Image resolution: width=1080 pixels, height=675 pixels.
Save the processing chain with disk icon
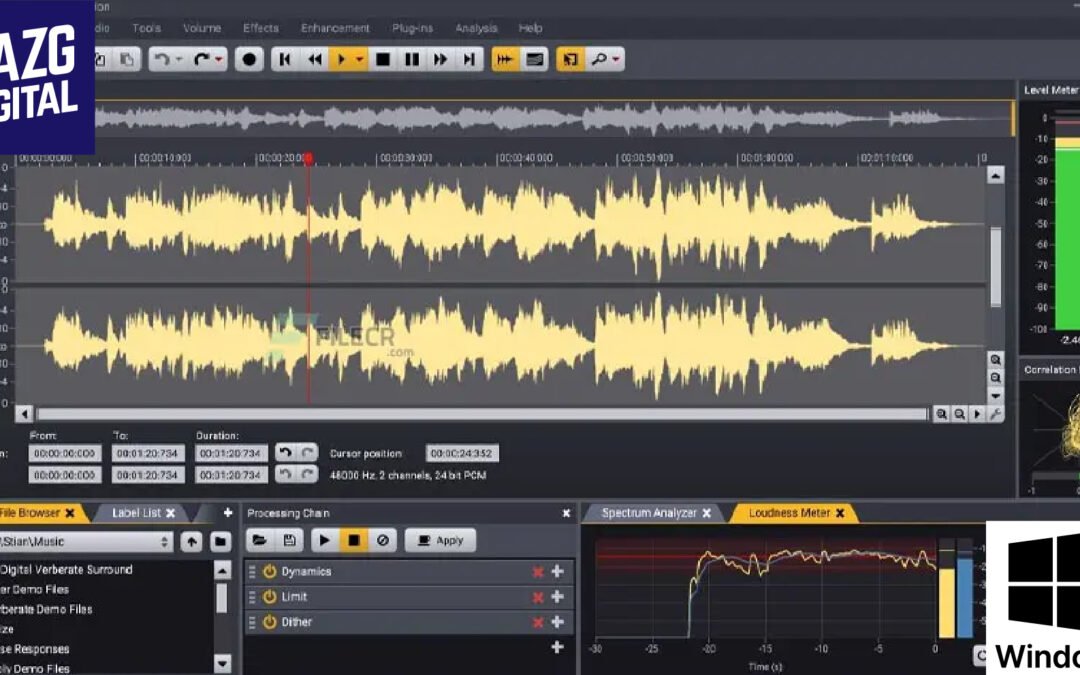click(289, 541)
